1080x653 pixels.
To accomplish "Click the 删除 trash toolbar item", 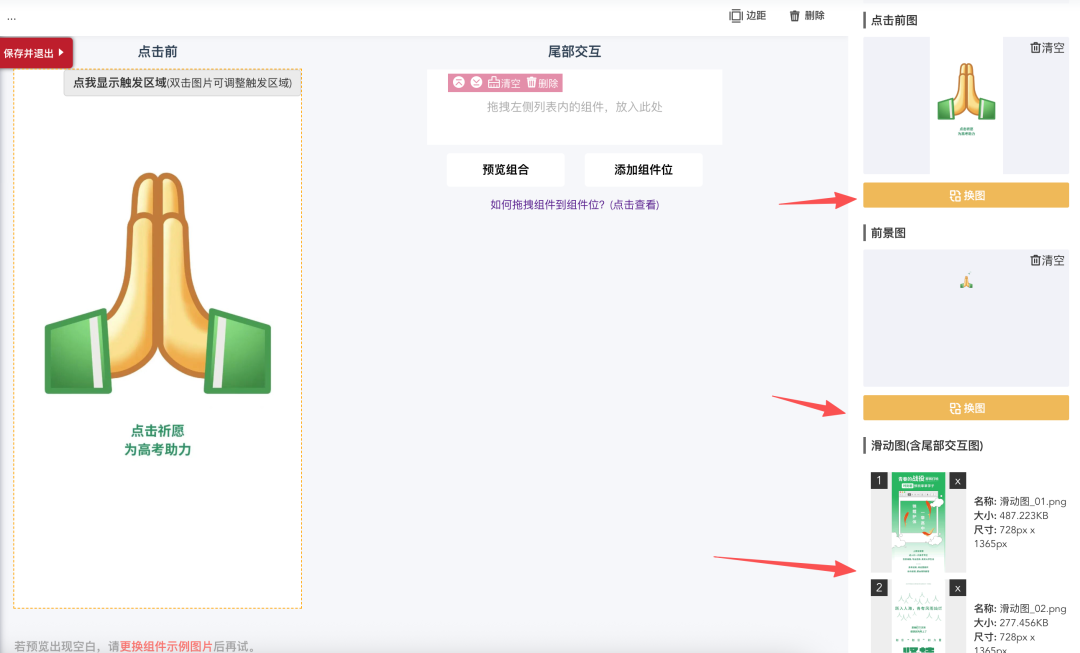I will pyautogui.click(x=807, y=15).
